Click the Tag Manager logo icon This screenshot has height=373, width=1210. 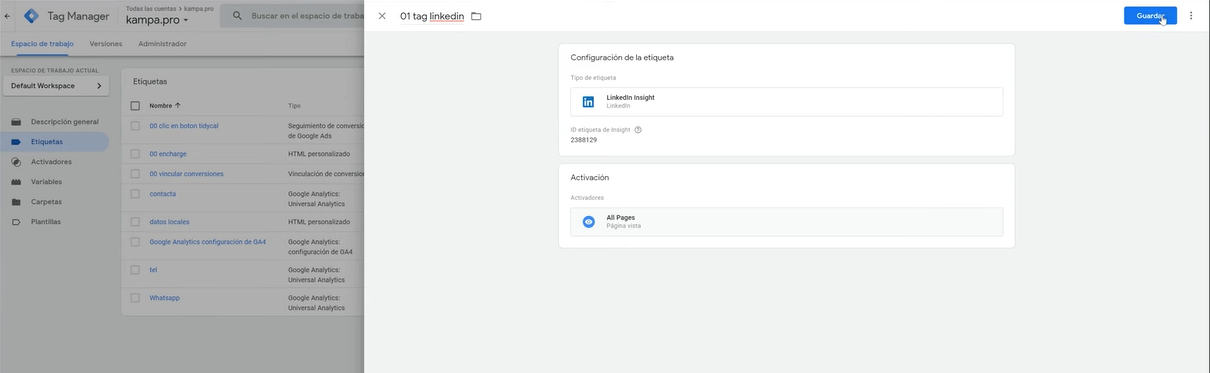point(31,16)
